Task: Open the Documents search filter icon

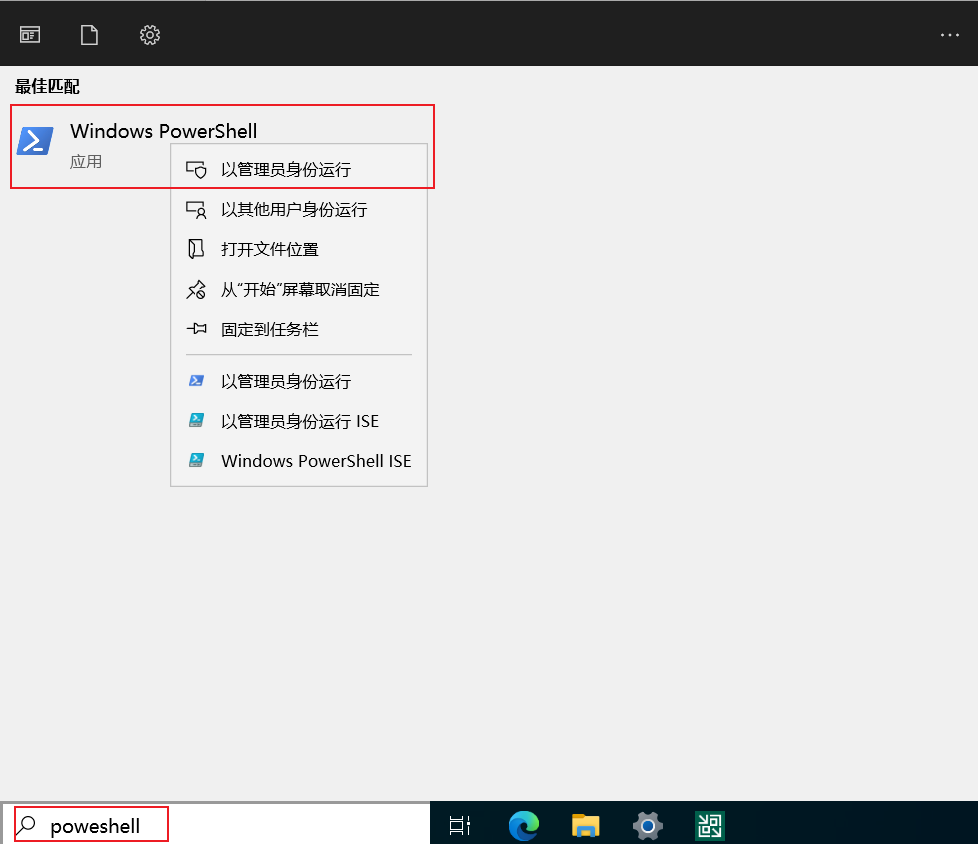Action: [89, 34]
